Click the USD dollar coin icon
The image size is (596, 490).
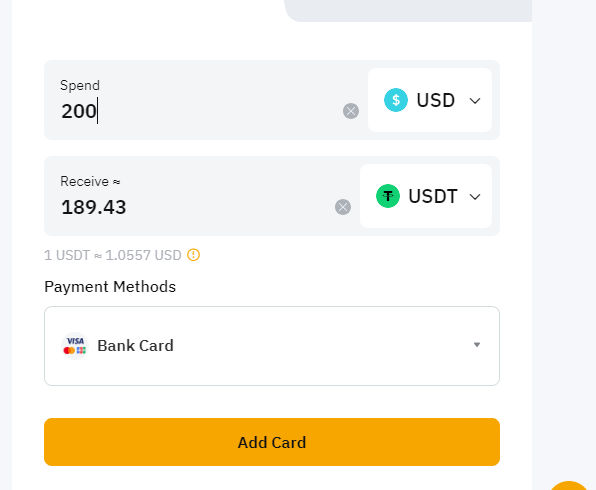396,100
